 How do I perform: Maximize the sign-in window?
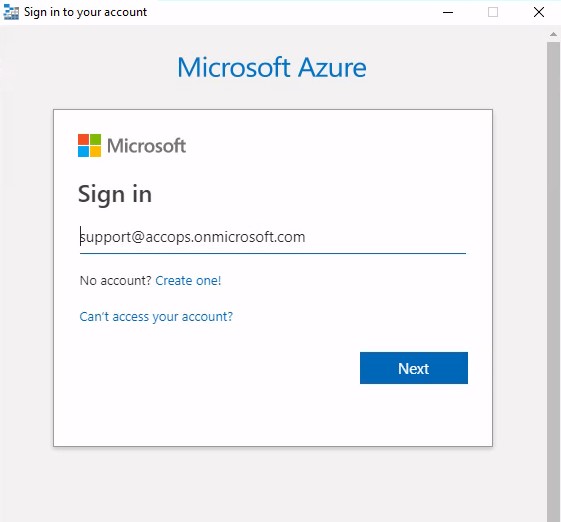(493, 13)
